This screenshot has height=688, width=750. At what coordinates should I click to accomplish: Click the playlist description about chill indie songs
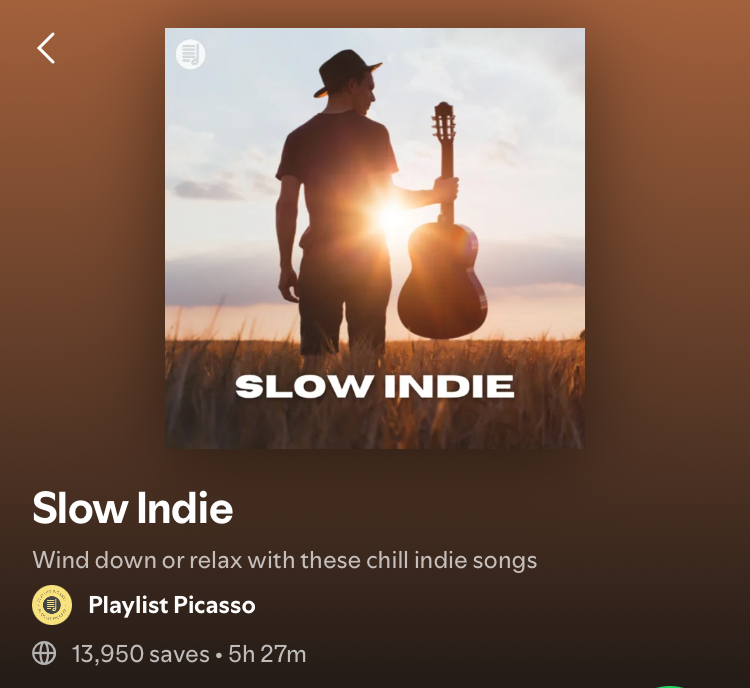point(285,560)
